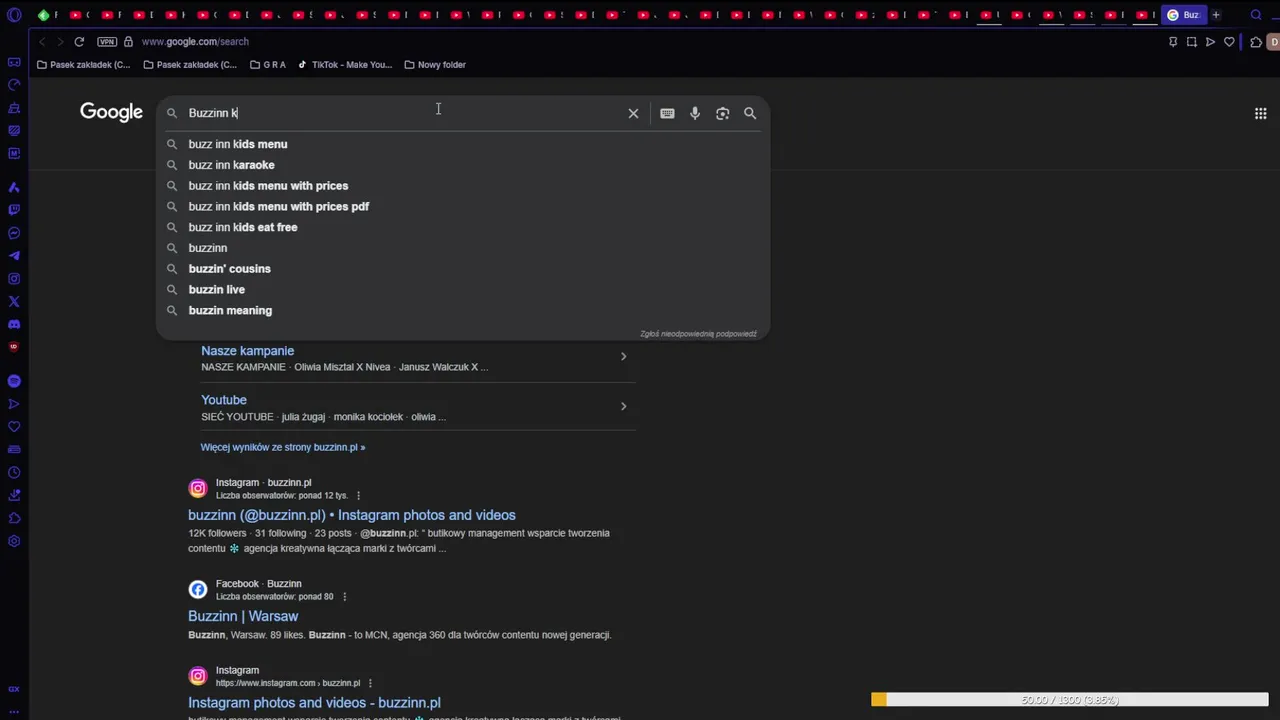
Task: Open Spotify player in sidebar
Action: (x=14, y=381)
